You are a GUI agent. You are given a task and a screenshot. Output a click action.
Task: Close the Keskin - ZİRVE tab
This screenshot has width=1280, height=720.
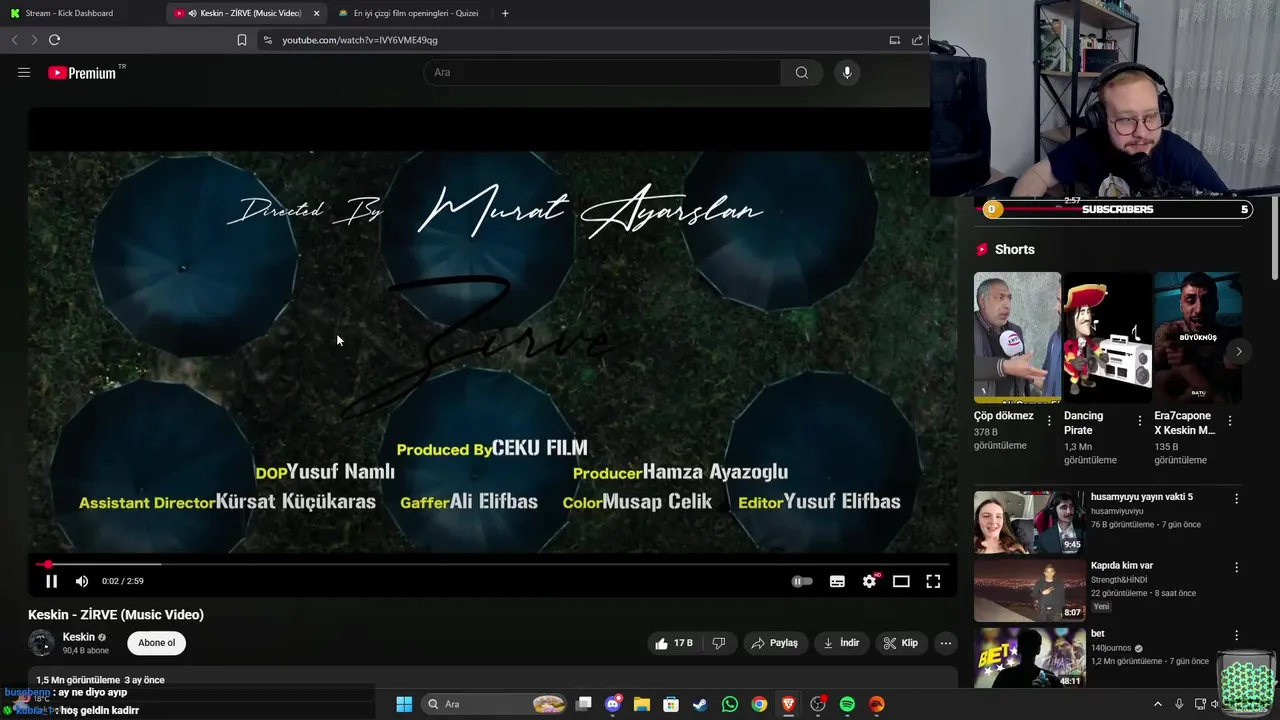pyautogui.click(x=317, y=13)
